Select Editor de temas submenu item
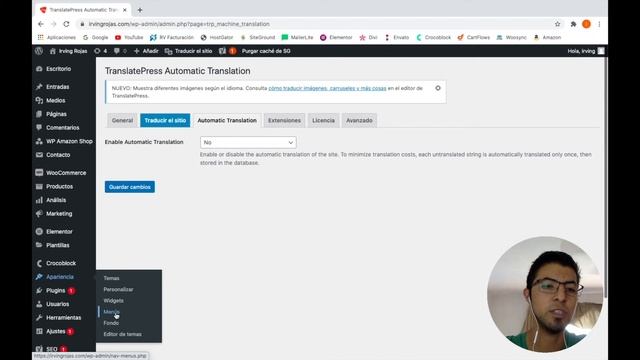640x360 pixels. [x=122, y=334]
